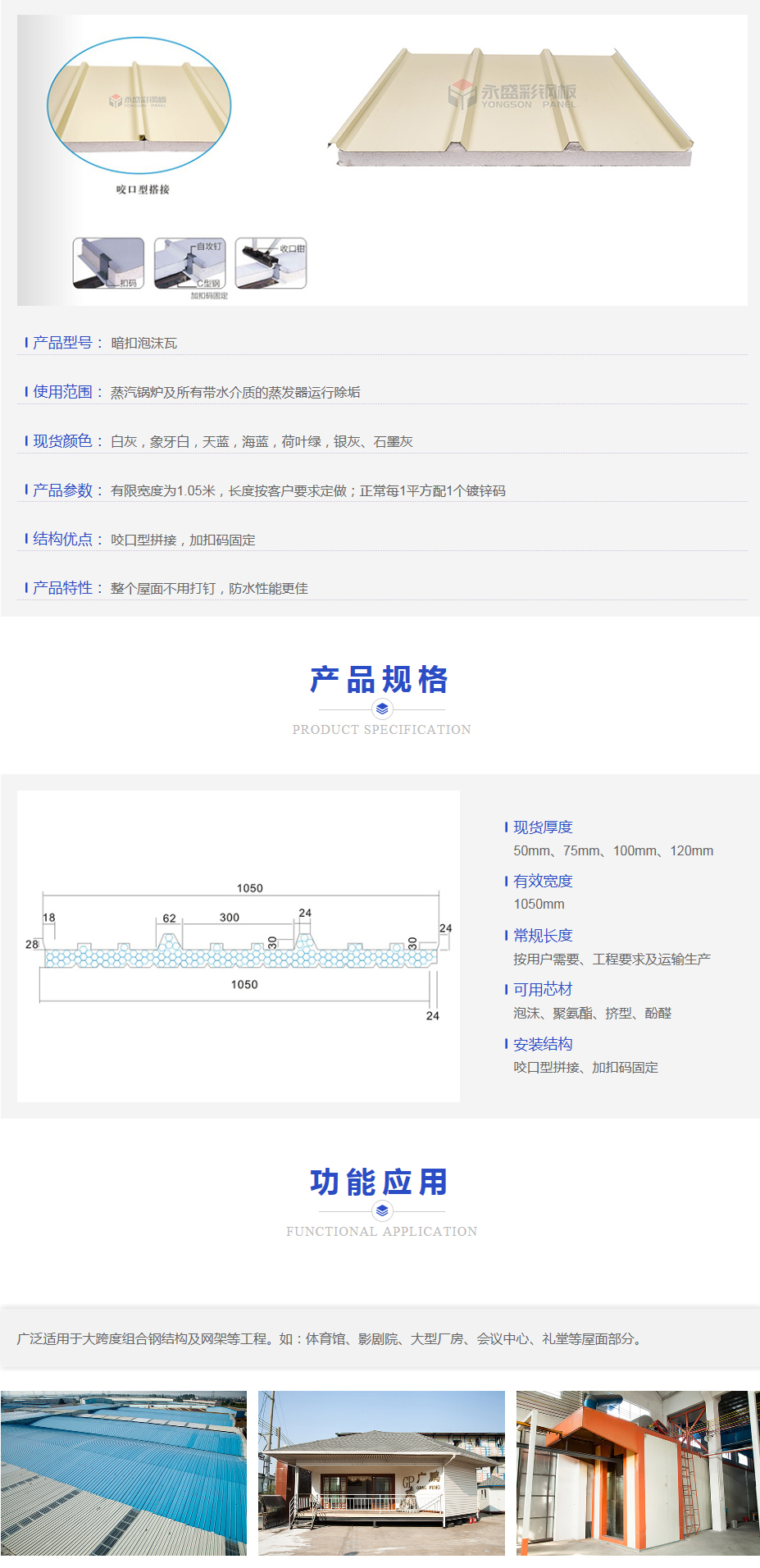Click the 可用芯材 spec label
This screenshot has width=760, height=1568.
tap(543, 990)
